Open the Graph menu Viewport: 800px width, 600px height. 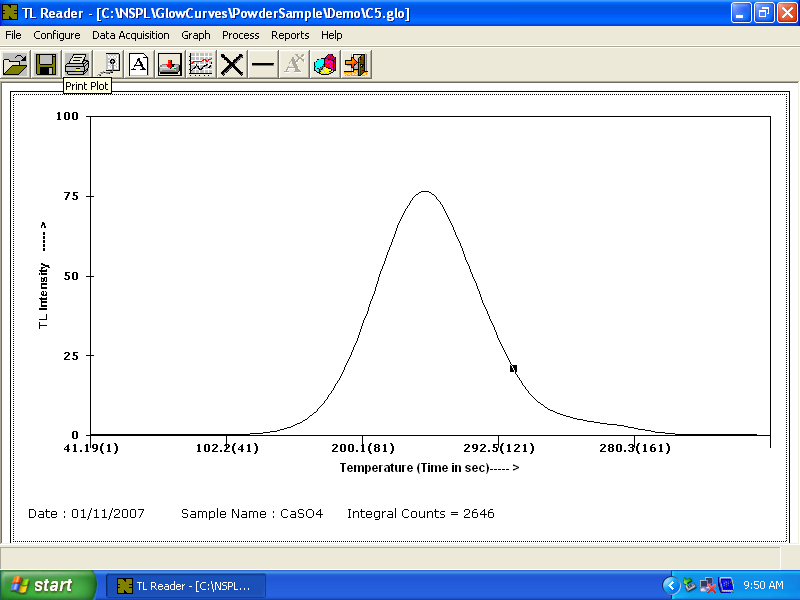[196, 35]
